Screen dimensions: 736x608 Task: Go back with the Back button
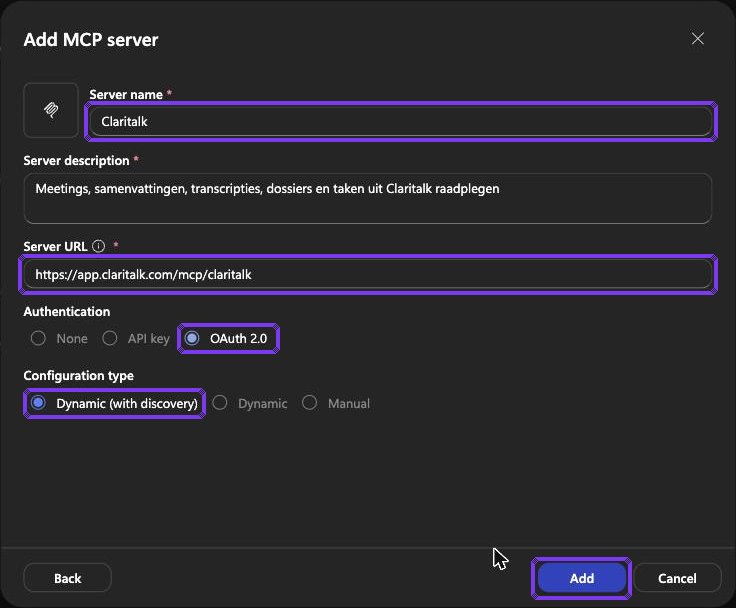click(68, 578)
